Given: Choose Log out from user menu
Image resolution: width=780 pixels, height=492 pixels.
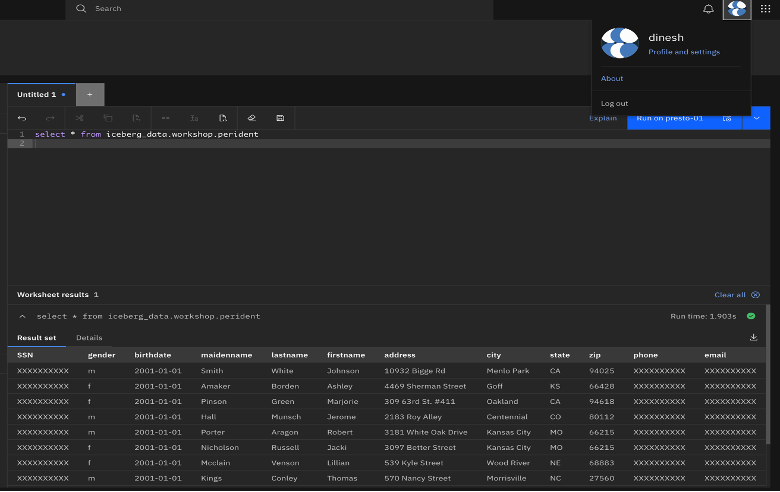Looking at the screenshot, I should click(615, 103).
